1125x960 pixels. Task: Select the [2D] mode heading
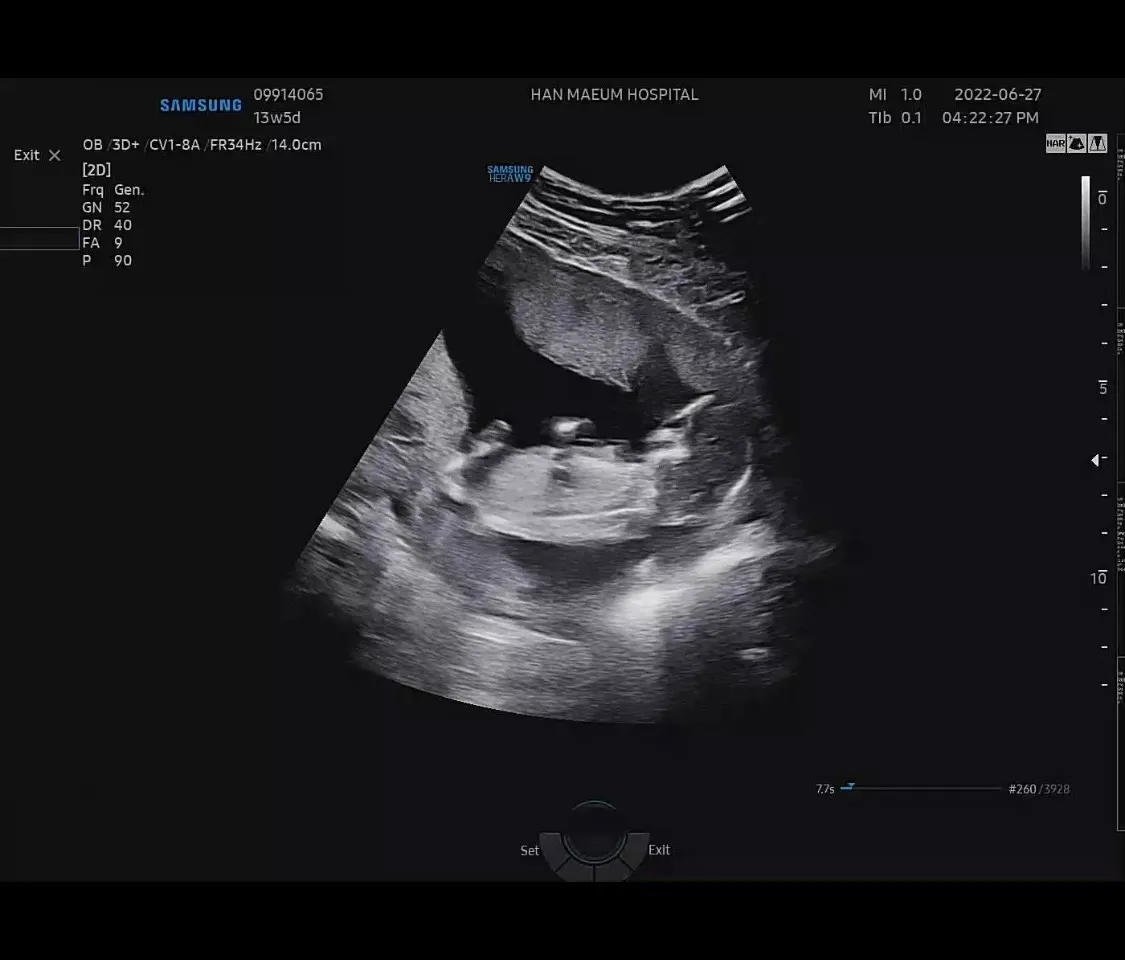(97, 170)
